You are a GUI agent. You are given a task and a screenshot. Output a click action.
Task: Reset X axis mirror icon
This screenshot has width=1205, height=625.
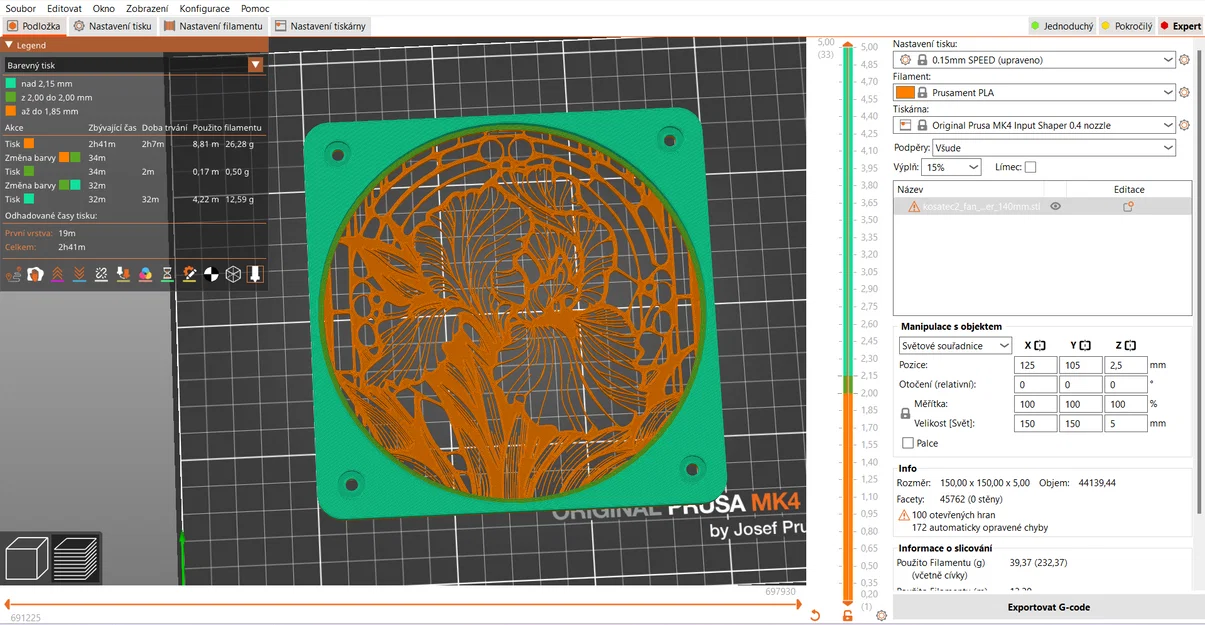tap(1040, 346)
